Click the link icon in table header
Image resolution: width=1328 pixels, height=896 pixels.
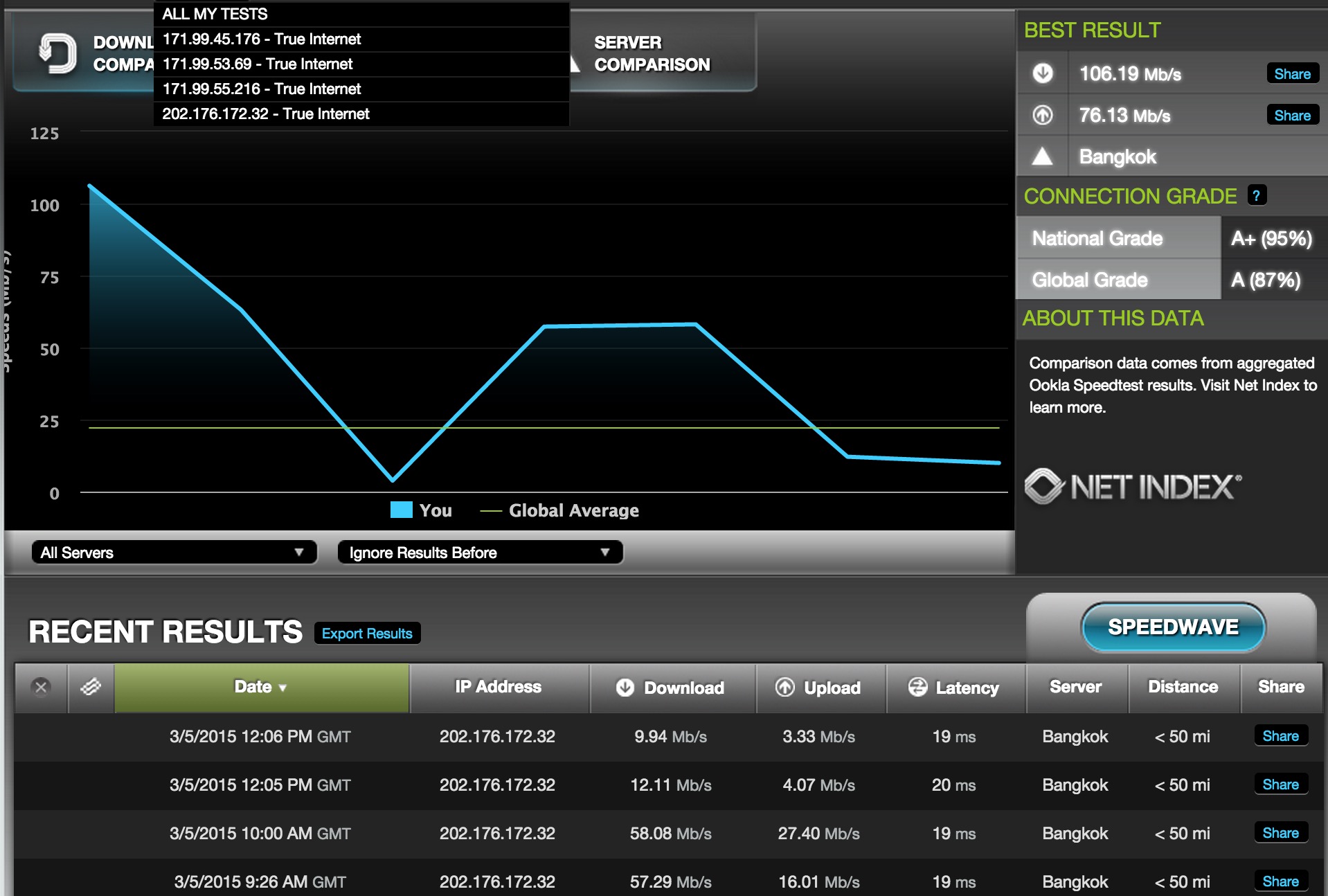pos(91,687)
